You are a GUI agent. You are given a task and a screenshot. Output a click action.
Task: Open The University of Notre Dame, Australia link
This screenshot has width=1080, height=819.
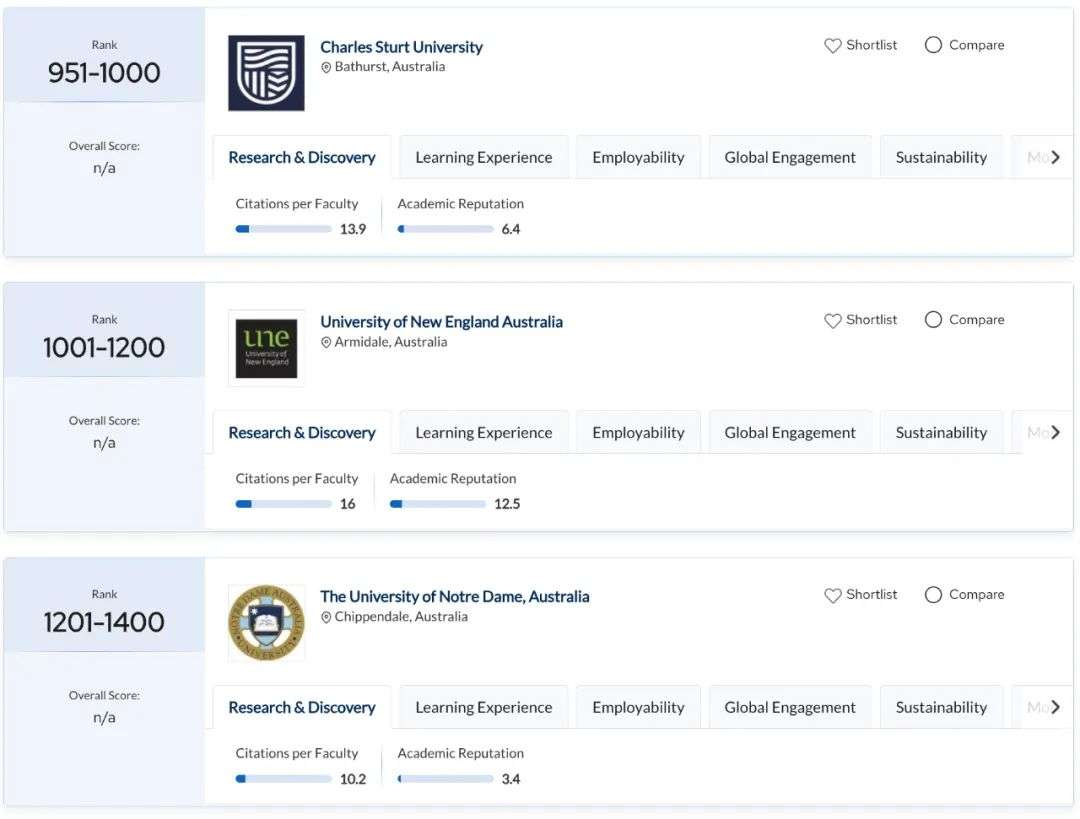[455, 597]
